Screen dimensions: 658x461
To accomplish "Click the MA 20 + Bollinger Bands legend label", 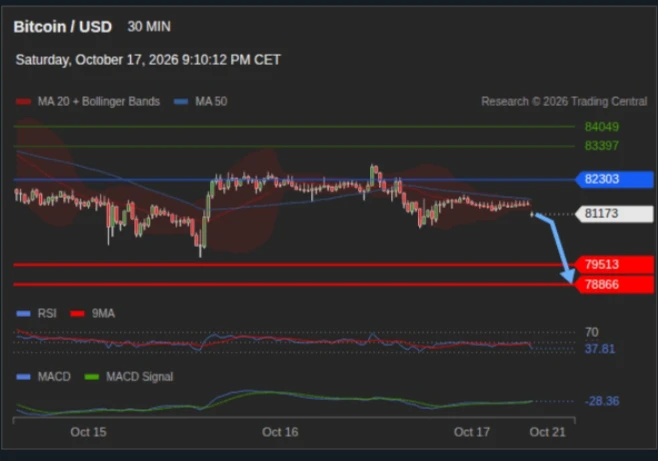I will [99, 102].
